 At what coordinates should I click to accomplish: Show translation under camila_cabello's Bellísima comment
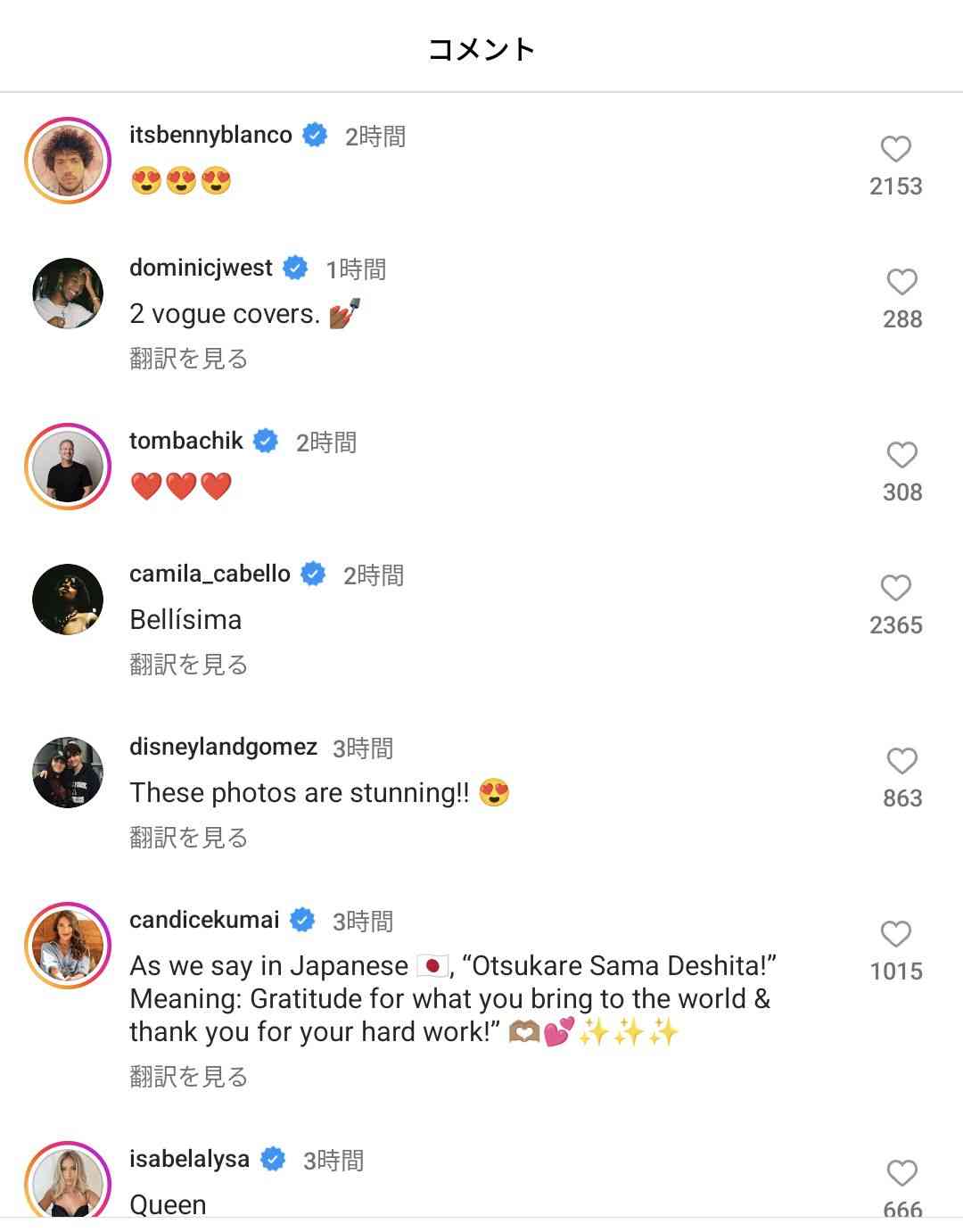click(x=188, y=665)
